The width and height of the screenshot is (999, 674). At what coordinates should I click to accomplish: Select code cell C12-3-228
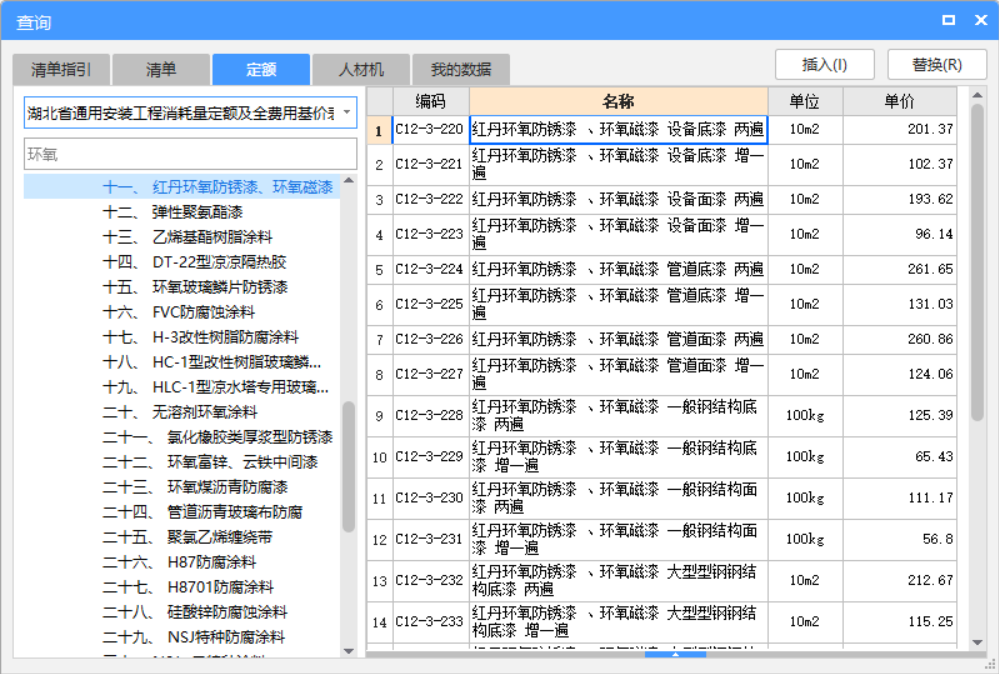(431, 415)
